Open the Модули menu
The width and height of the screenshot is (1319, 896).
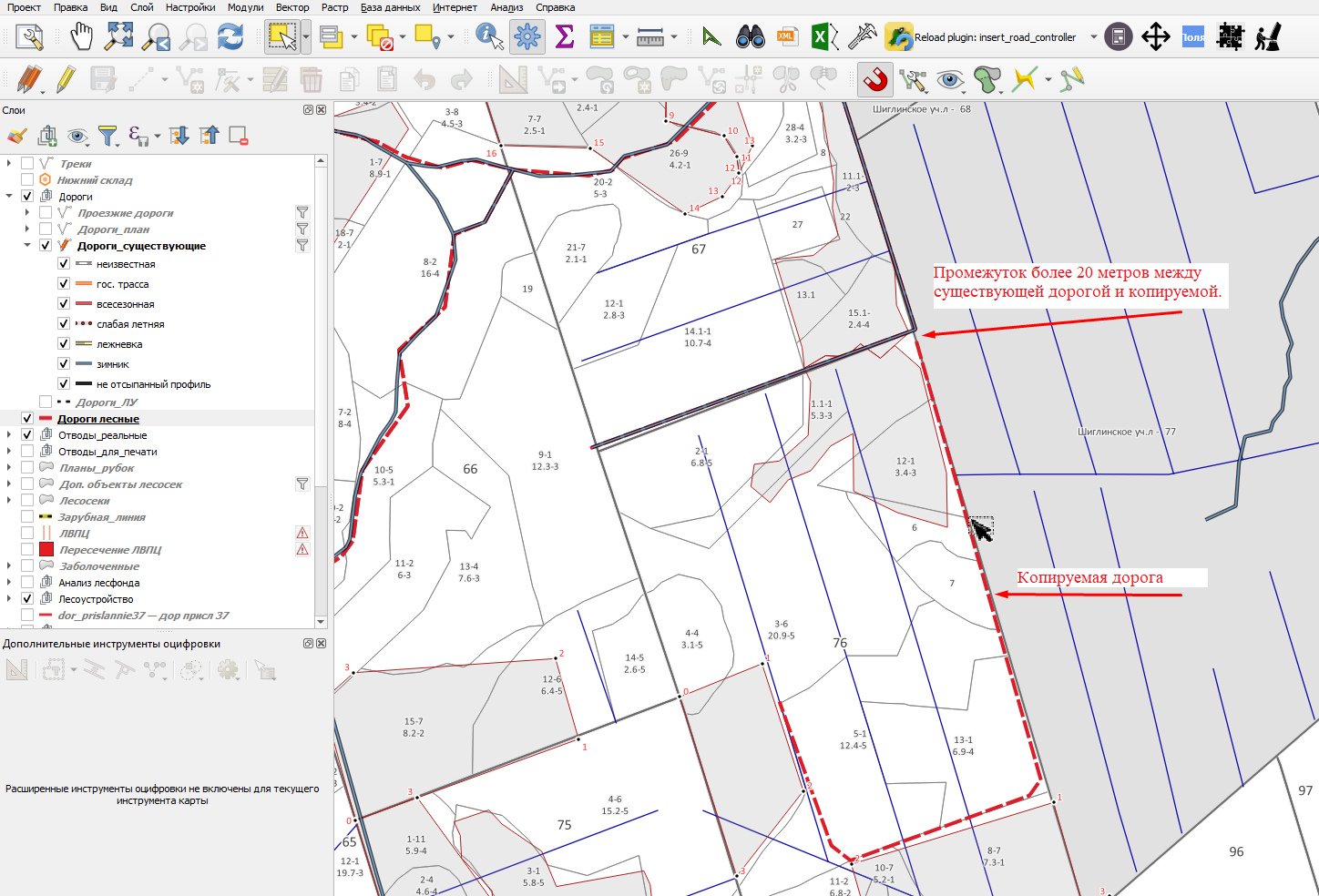[x=245, y=7]
